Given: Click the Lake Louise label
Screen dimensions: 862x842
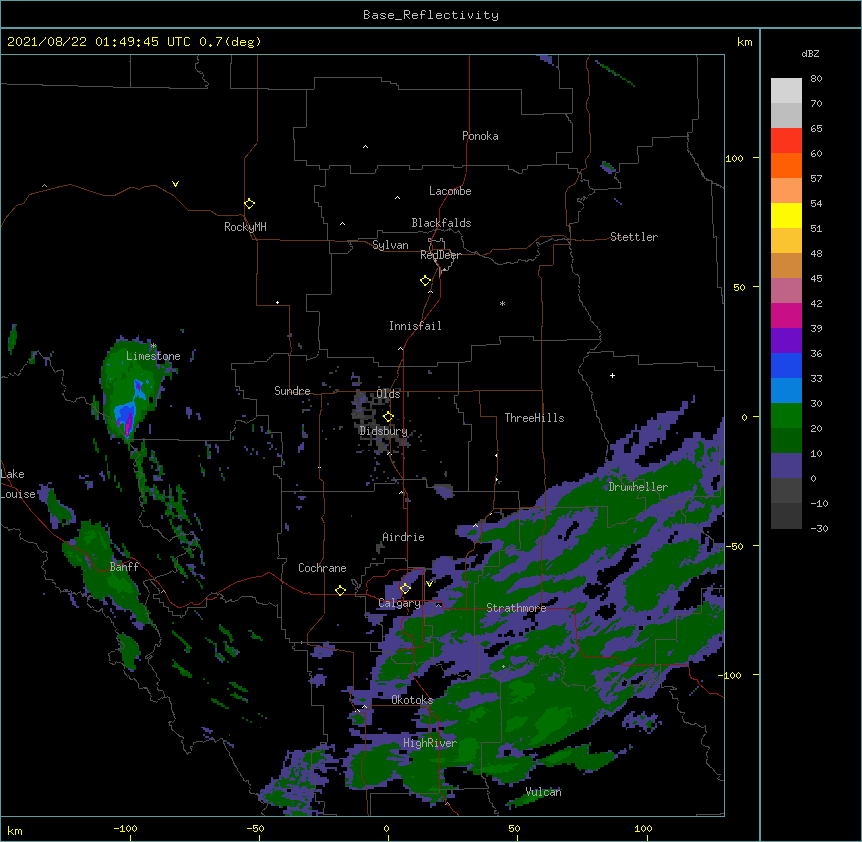Looking at the screenshot, I should click(x=18, y=484).
